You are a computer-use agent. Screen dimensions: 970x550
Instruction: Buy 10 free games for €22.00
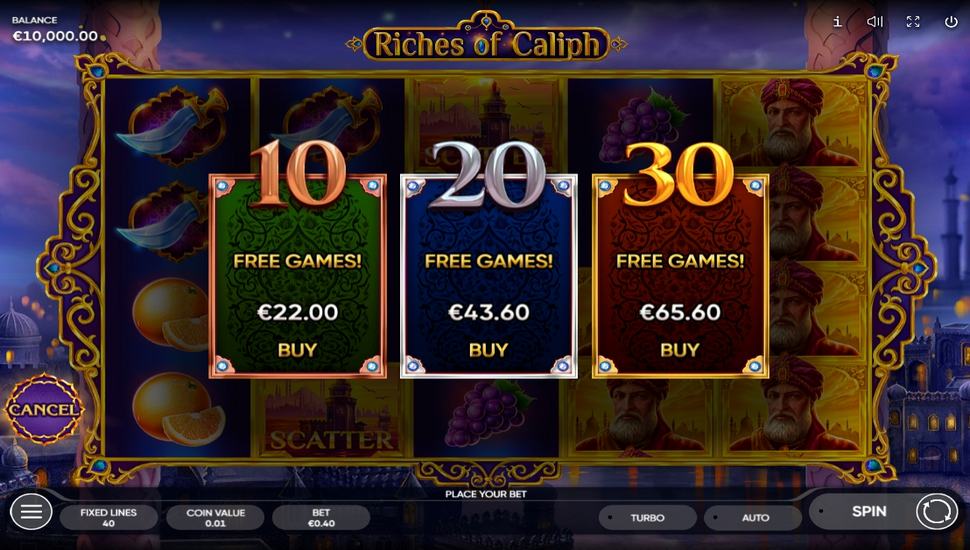point(297,350)
